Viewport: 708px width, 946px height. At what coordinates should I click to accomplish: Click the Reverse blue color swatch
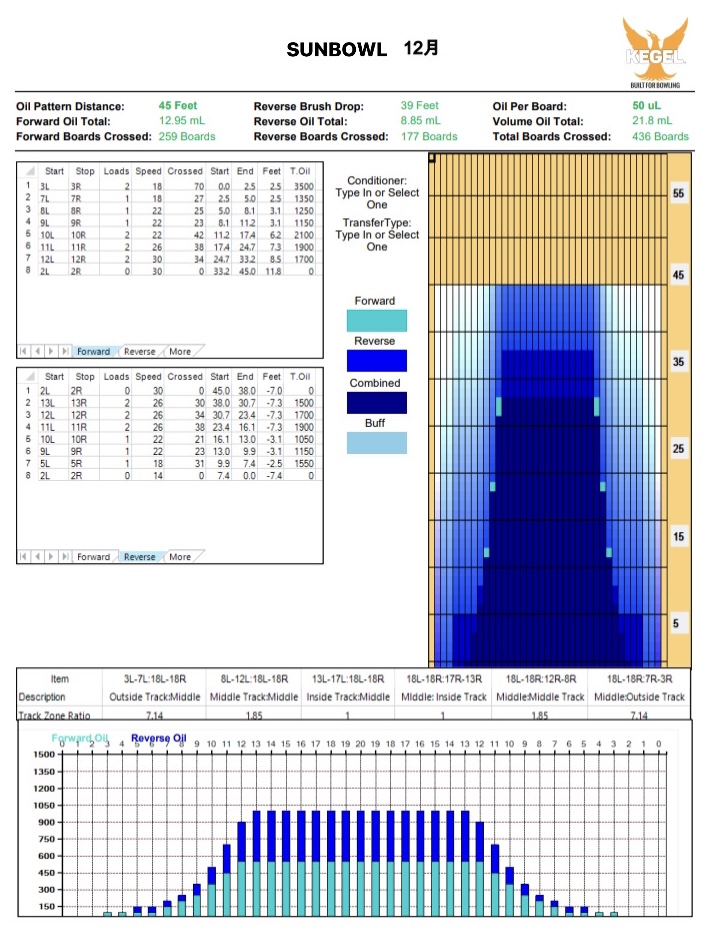tap(377, 360)
